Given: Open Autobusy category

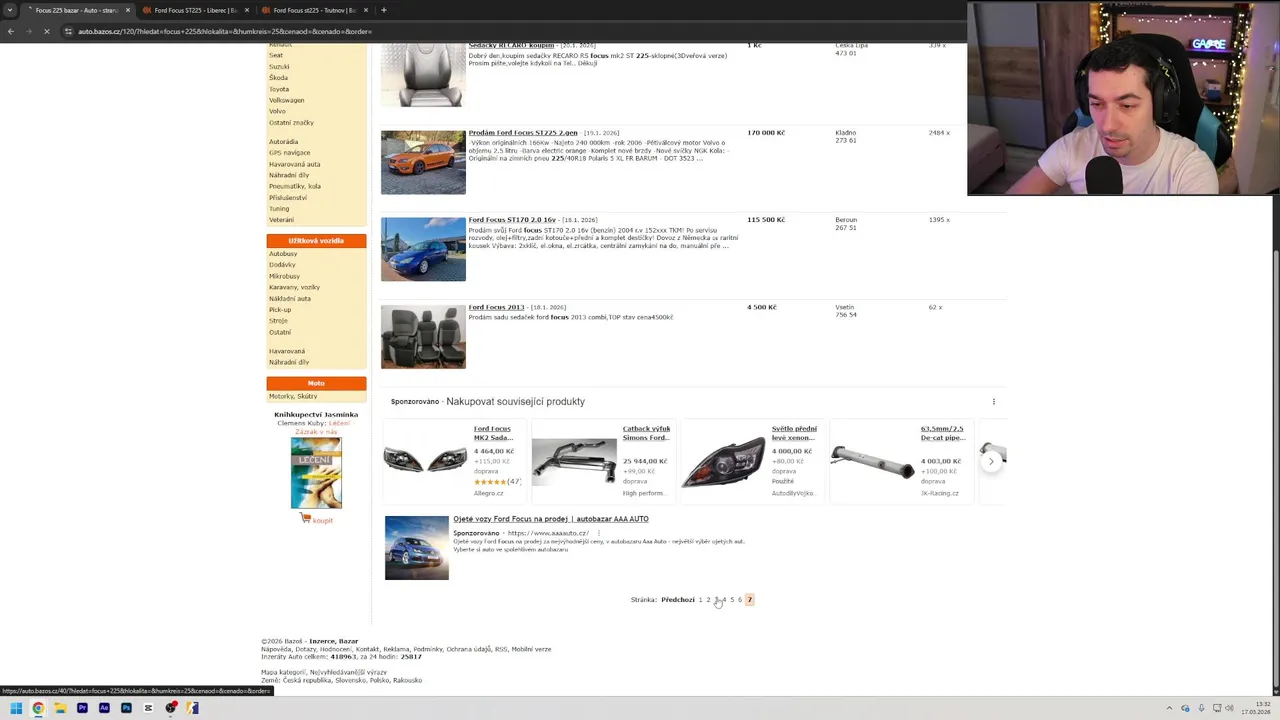Looking at the screenshot, I should (283, 253).
